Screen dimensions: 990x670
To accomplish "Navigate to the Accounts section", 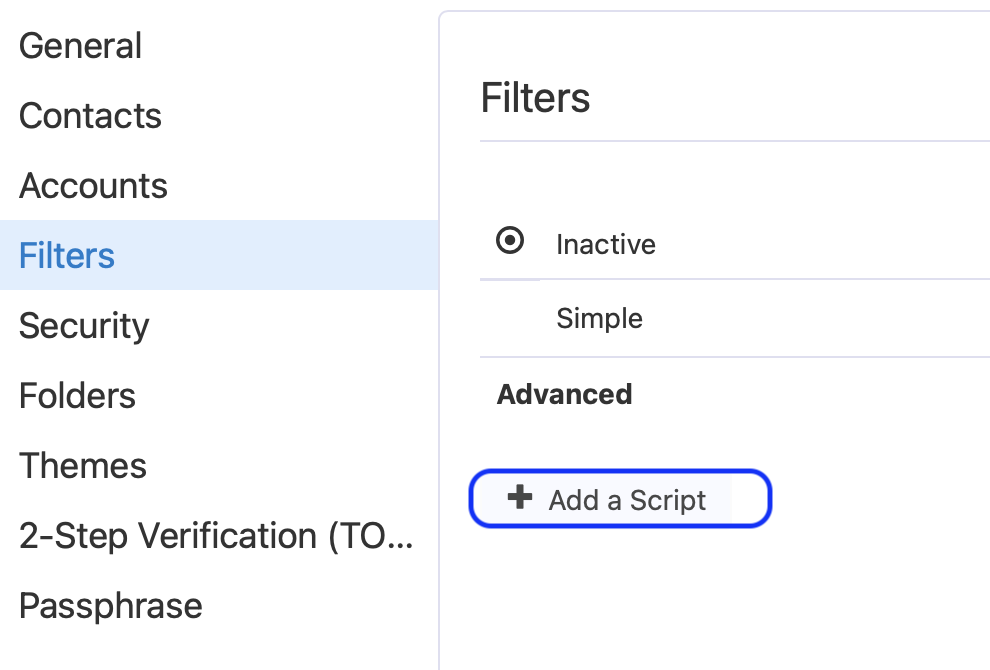I will 93,185.
